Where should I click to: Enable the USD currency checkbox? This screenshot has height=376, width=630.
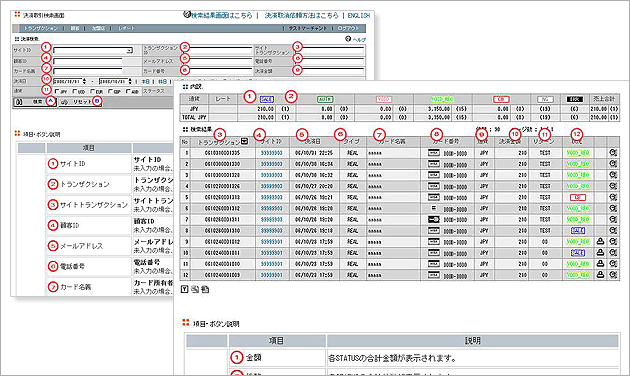point(75,92)
